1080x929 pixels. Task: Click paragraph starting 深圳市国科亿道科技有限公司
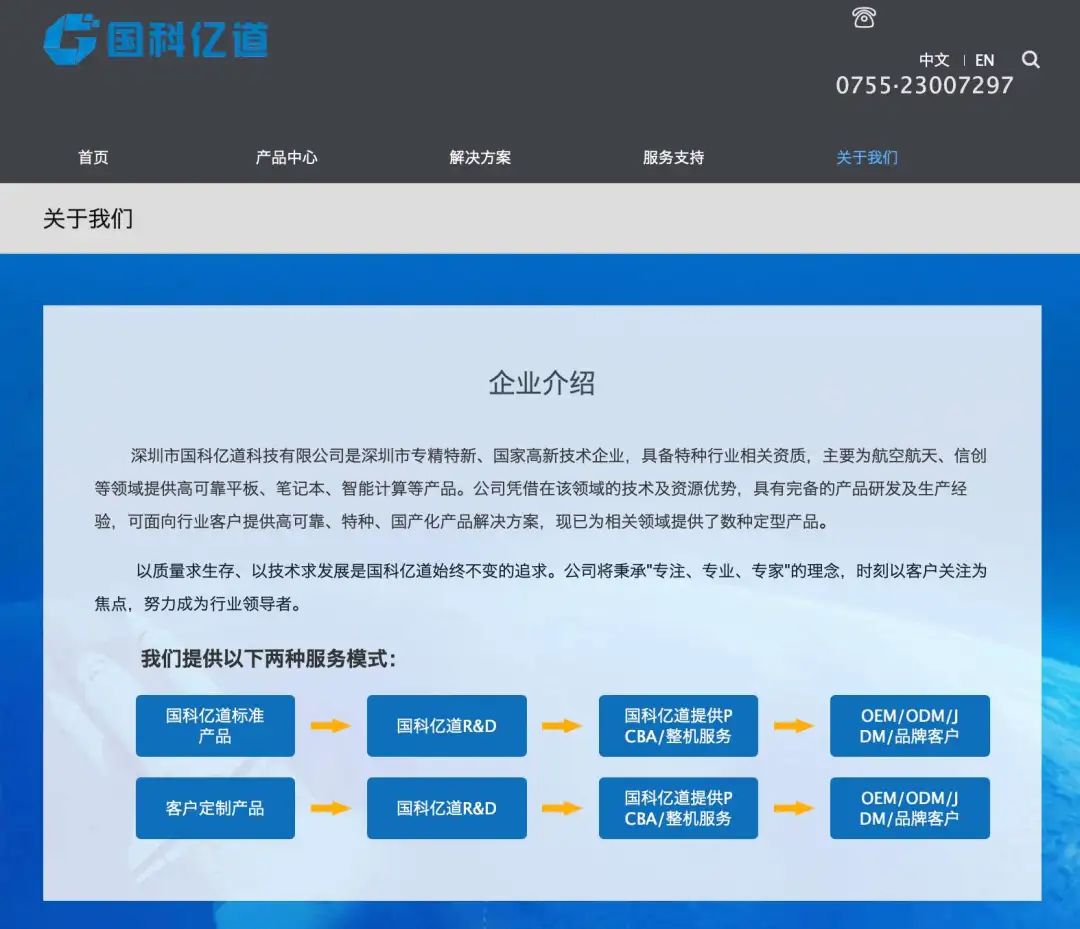(541, 488)
